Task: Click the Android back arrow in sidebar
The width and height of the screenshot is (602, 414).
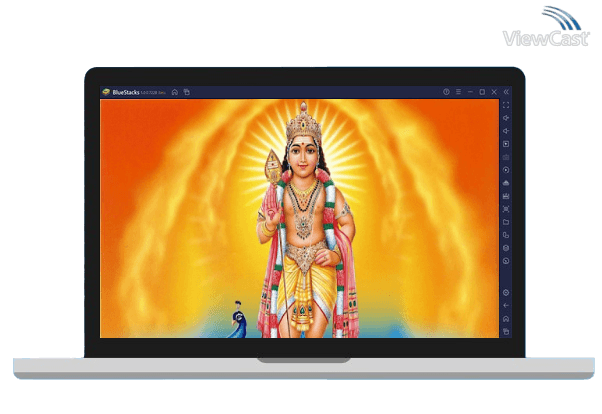Action: coord(506,306)
